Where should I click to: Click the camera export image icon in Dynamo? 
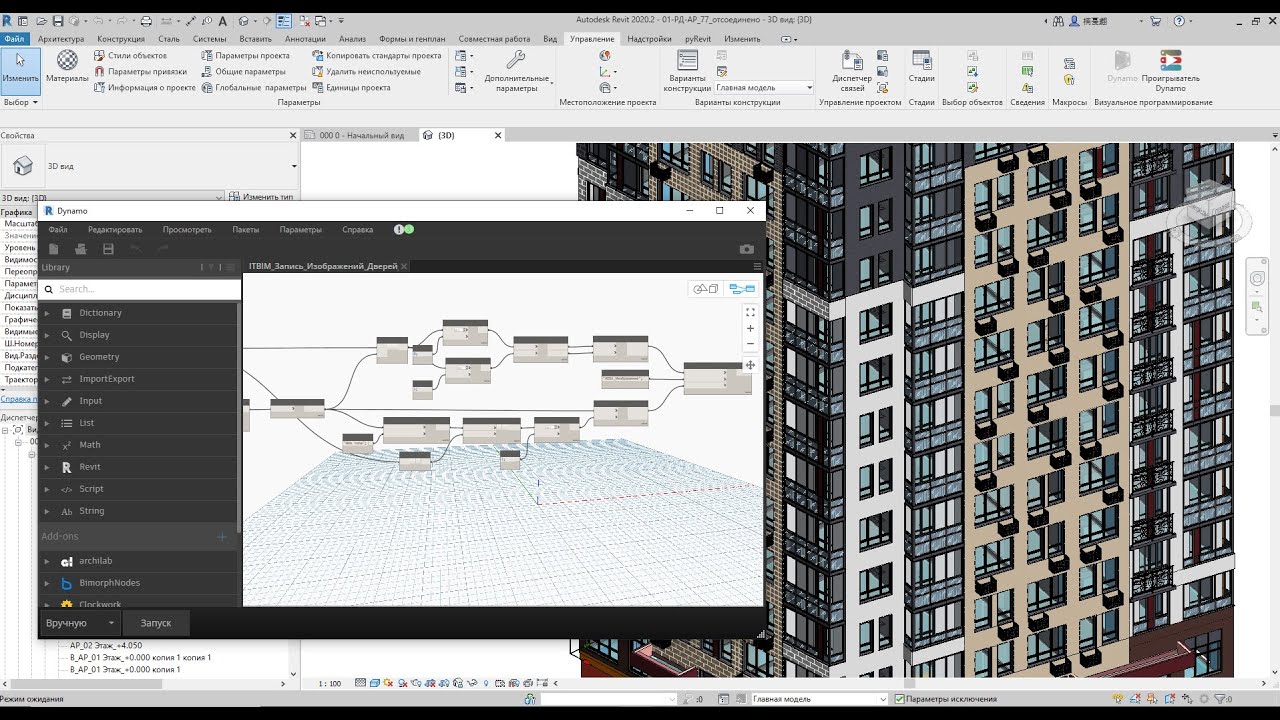[746, 249]
